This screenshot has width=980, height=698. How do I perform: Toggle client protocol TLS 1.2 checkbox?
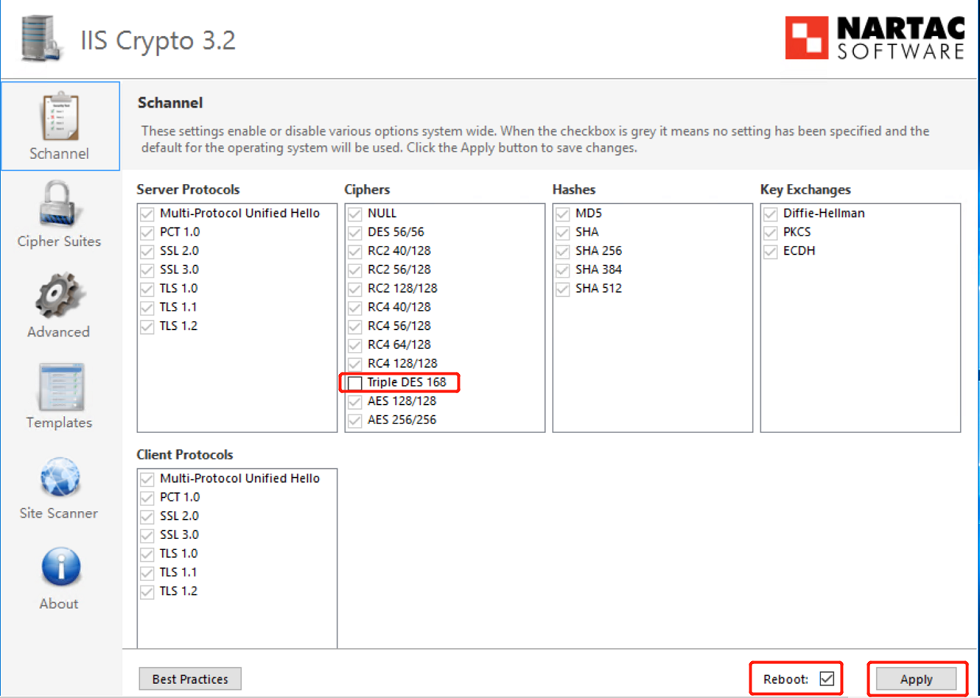(x=147, y=591)
